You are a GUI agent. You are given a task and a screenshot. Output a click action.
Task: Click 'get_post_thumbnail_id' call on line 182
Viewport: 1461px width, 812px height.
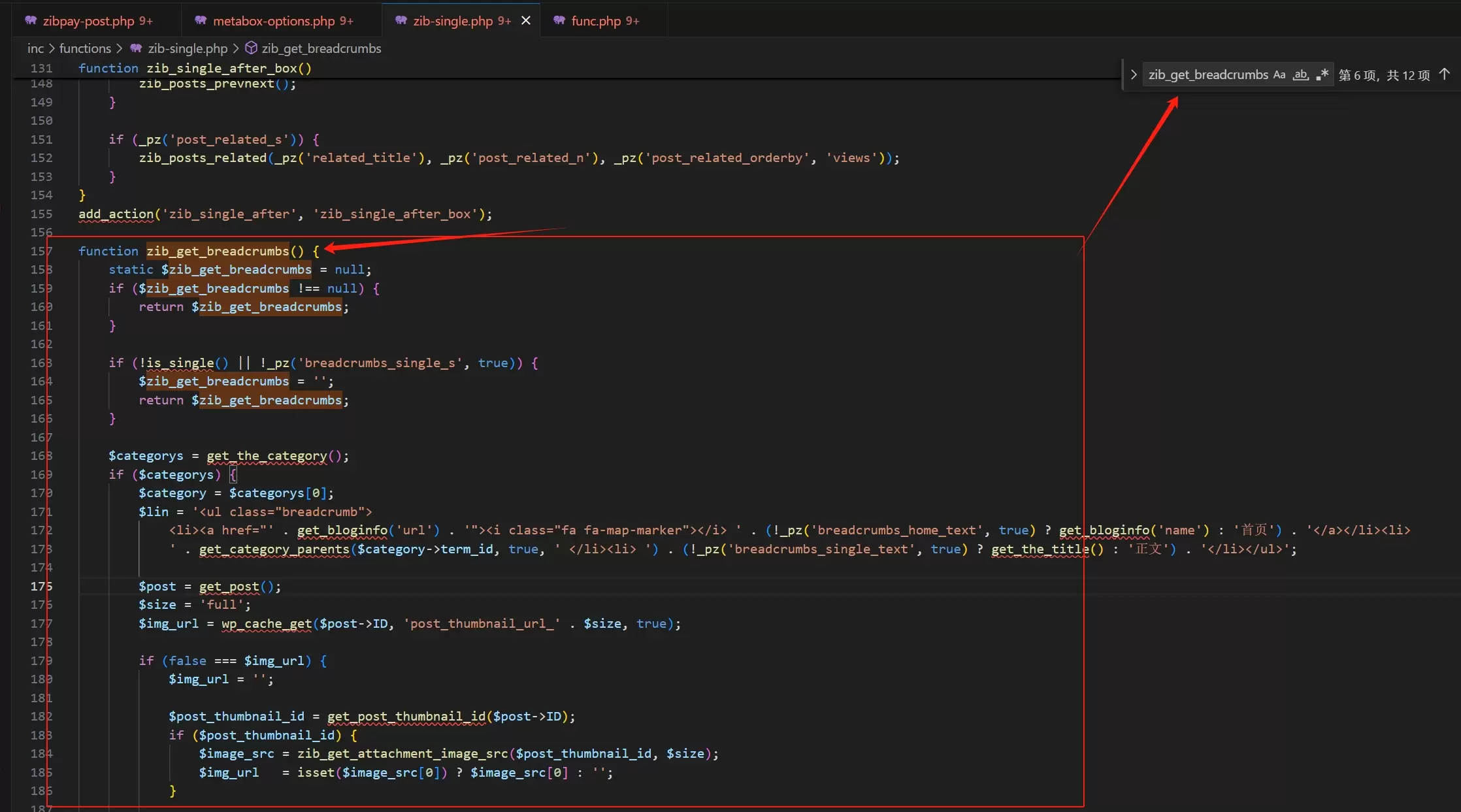pos(406,716)
